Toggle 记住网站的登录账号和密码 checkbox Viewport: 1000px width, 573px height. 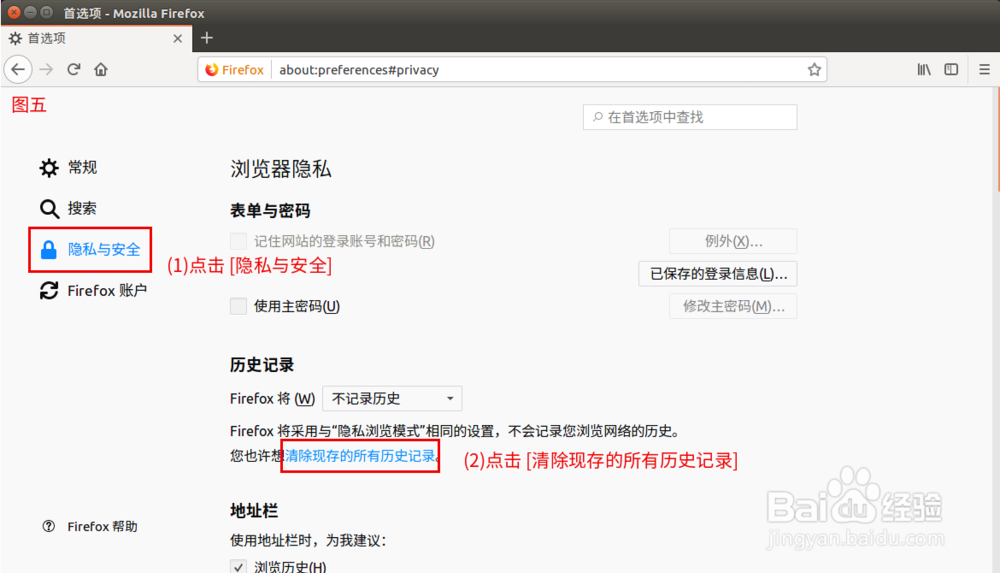coord(239,241)
